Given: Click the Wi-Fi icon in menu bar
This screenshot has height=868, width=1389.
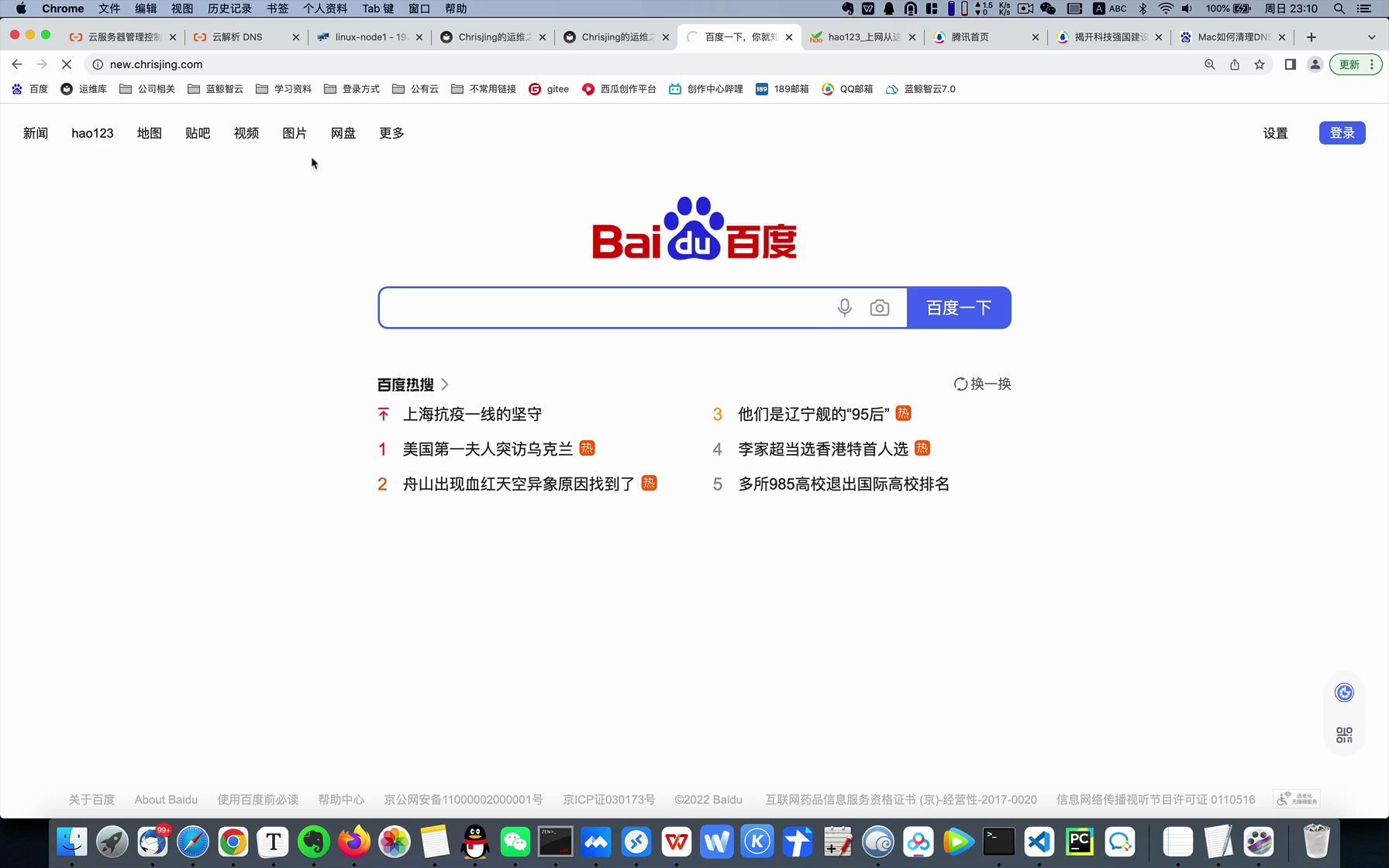Looking at the screenshot, I should (1166, 9).
